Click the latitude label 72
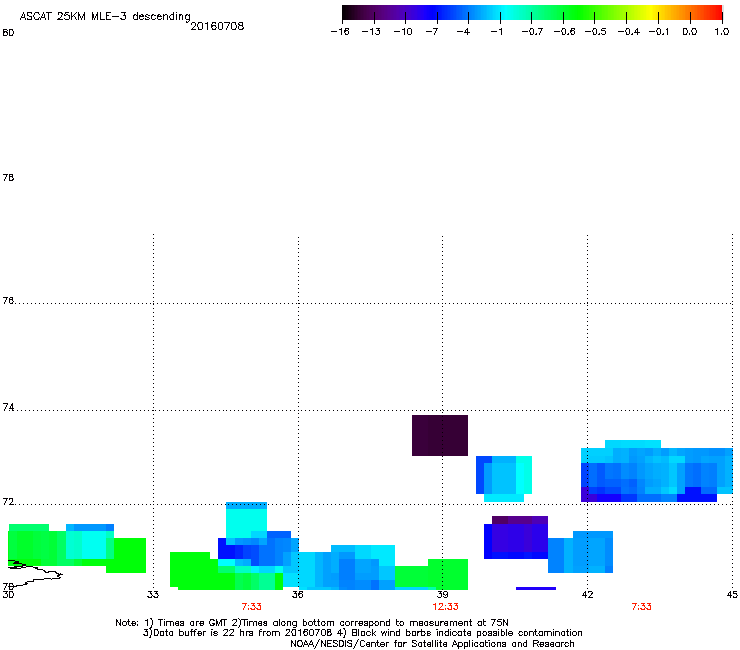This screenshot has height=650, width=740. (8, 501)
